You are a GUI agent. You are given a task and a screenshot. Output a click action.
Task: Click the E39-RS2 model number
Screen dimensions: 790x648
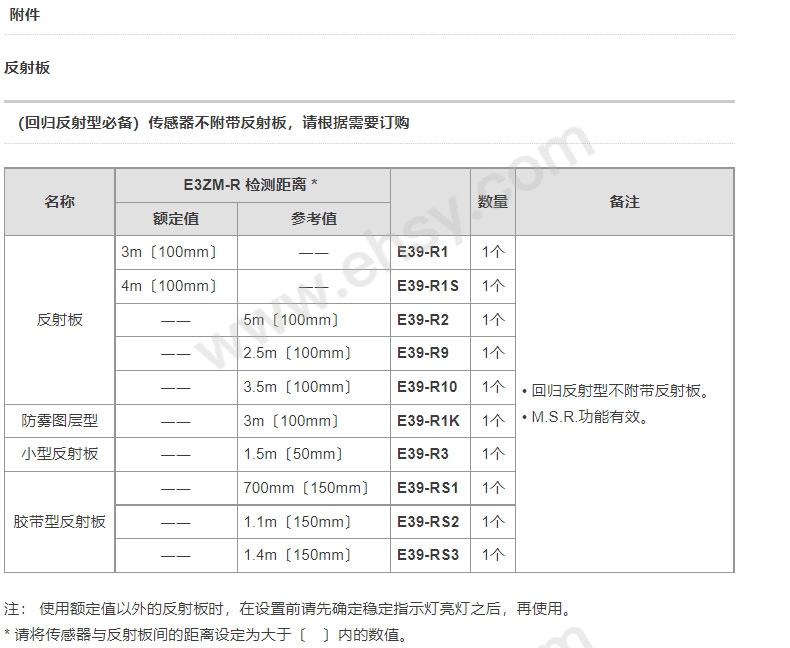click(428, 522)
